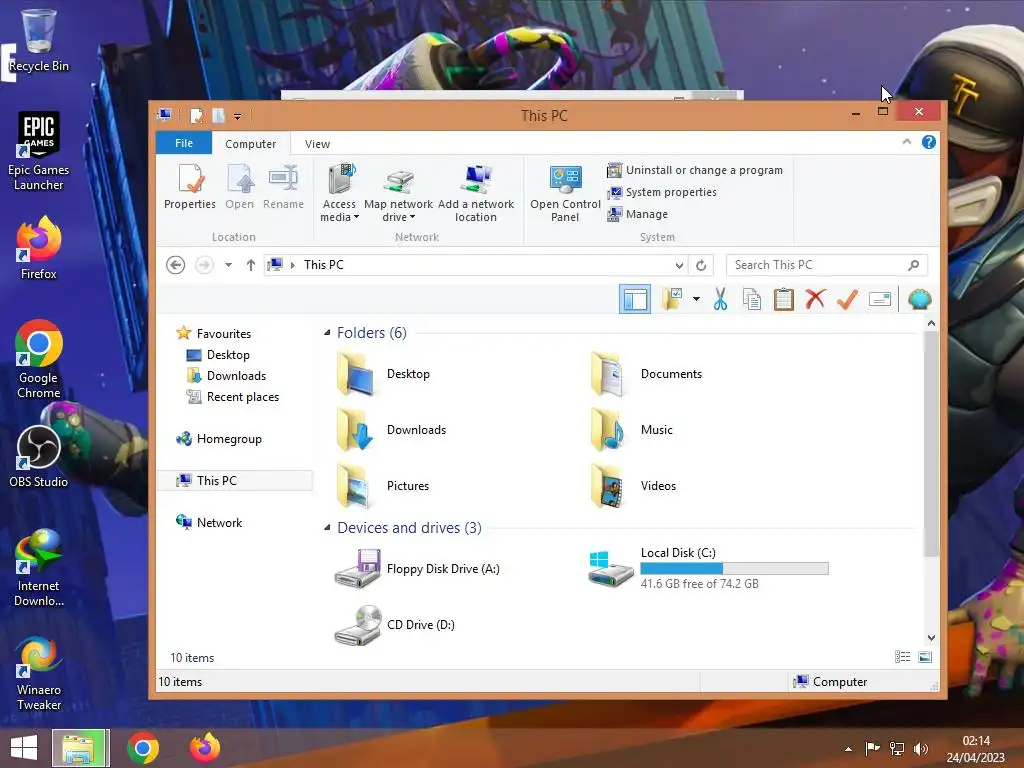Viewport: 1024px width, 768px height.
Task: Click the folder options toolbar icon
Action: click(671, 299)
